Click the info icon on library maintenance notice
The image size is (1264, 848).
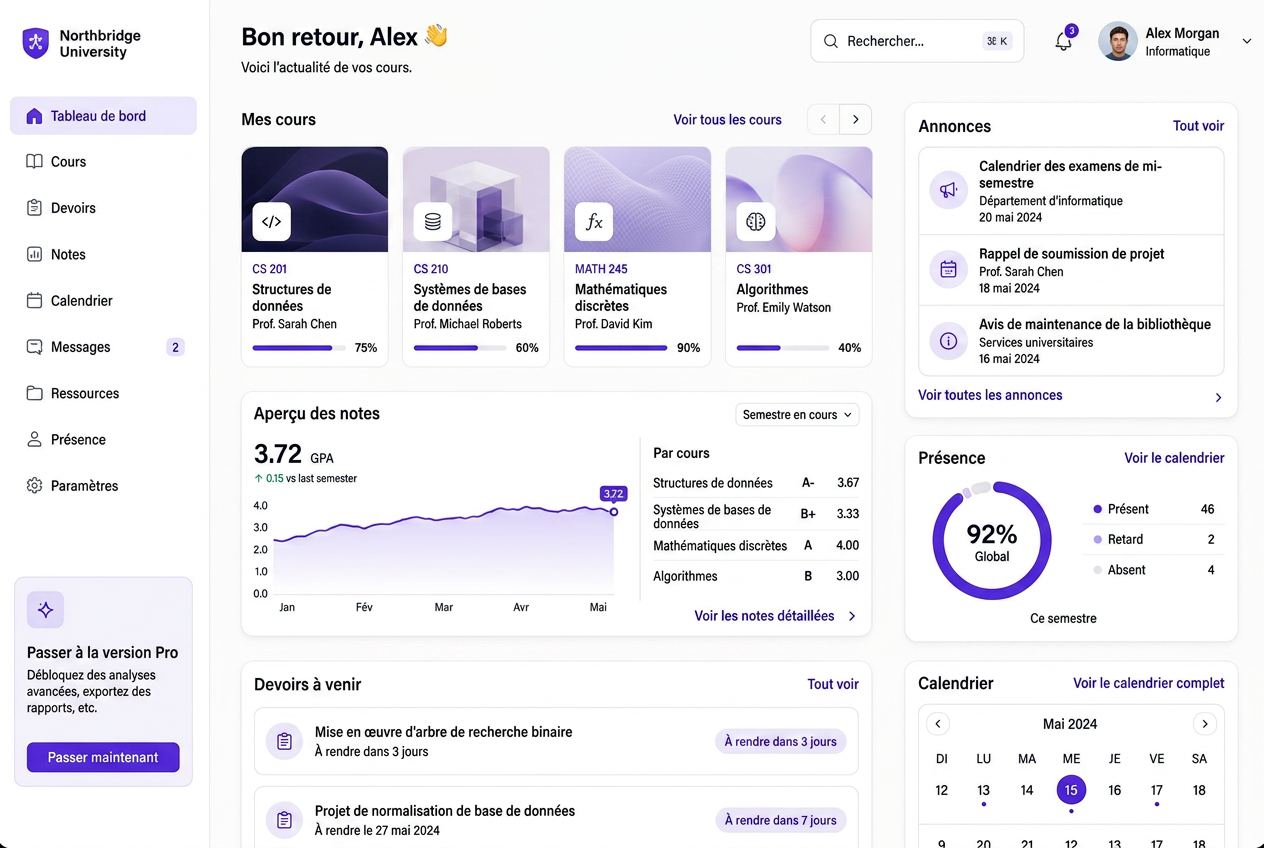pos(948,341)
